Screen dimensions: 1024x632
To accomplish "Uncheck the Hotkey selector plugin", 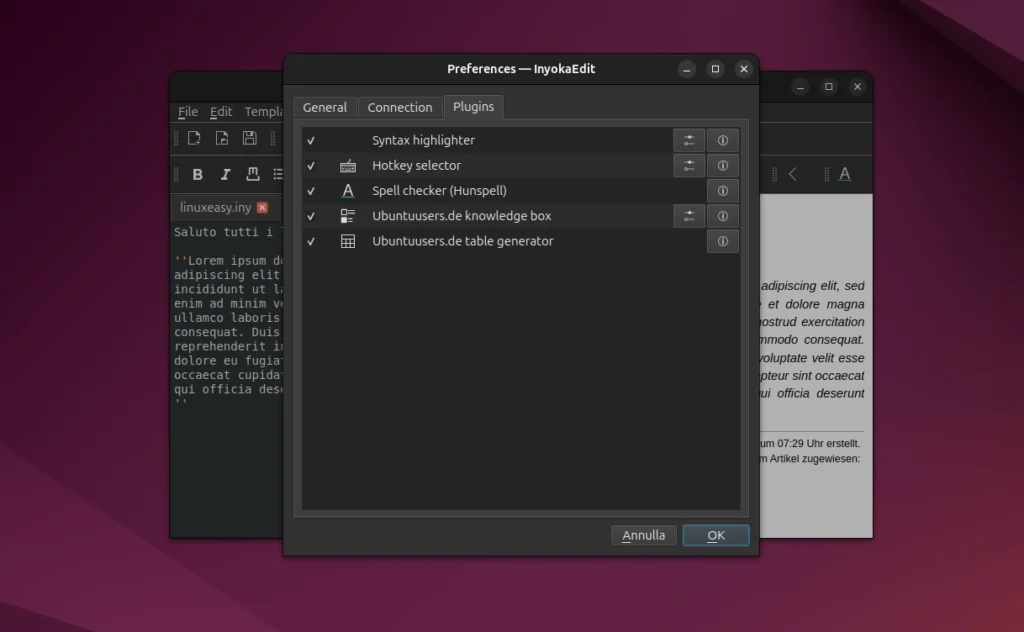I will click(311, 165).
